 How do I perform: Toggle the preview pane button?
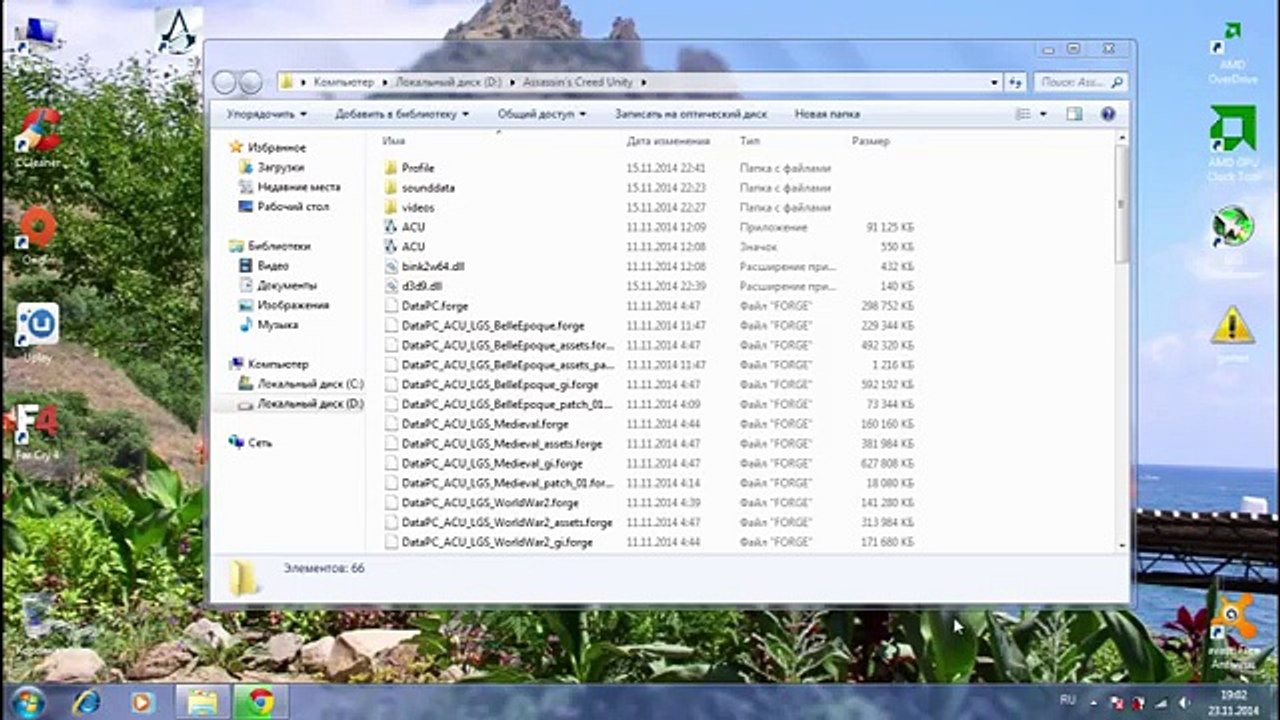[x=1074, y=114]
